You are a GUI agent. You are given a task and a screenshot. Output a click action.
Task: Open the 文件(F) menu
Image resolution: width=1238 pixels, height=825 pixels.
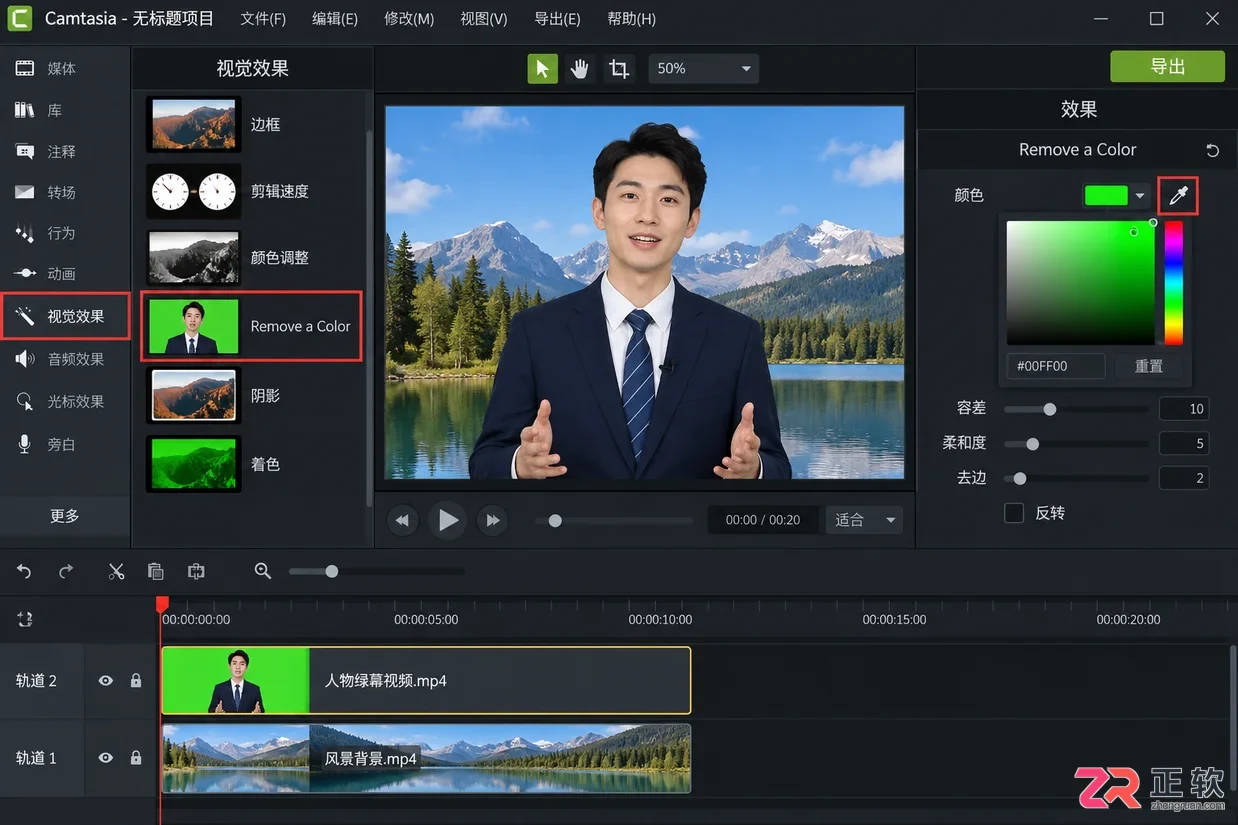pyautogui.click(x=263, y=19)
